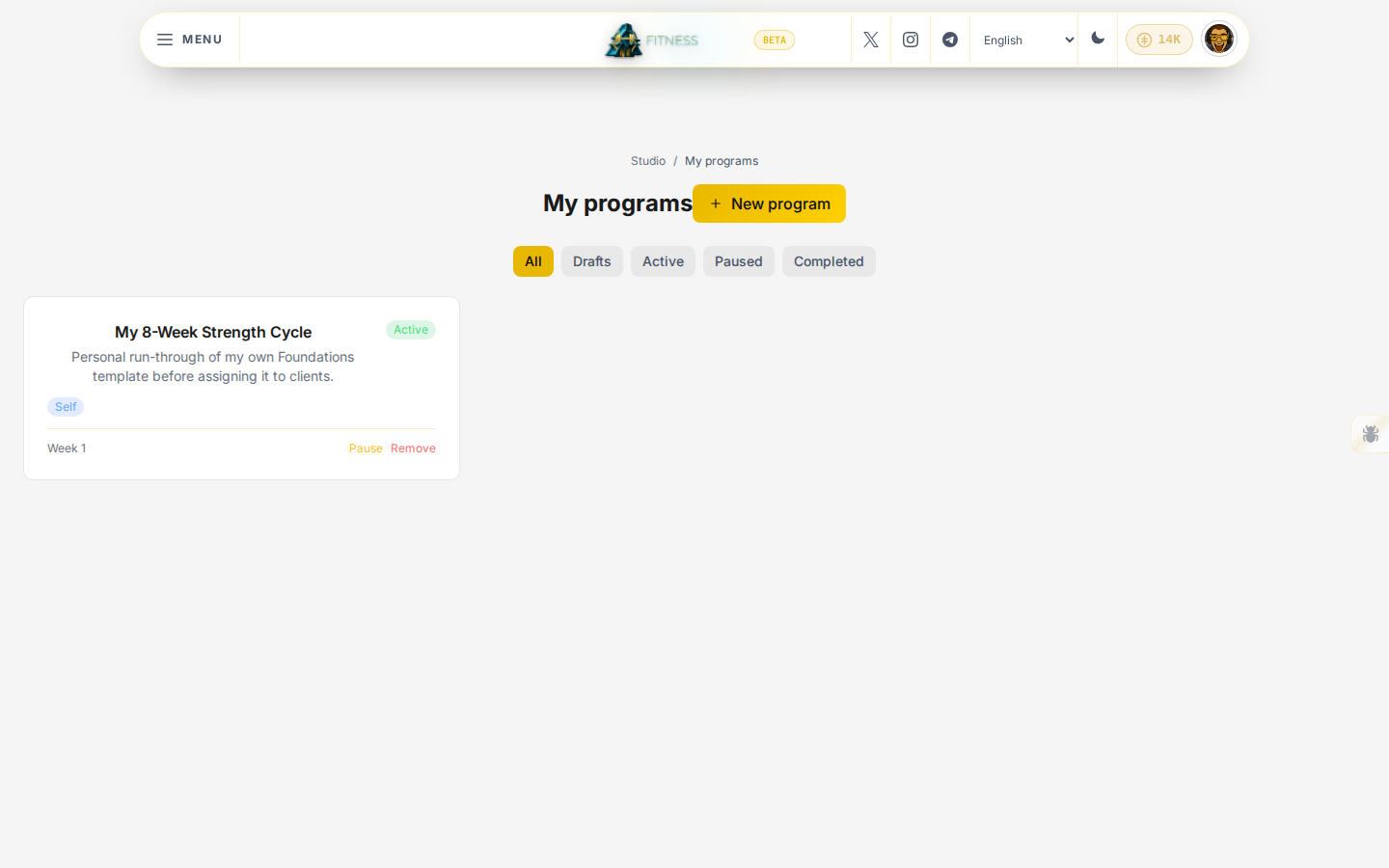The width and height of the screenshot is (1389, 868).
Task: Click the Self tag on program card
Action: pyautogui.click(x=66, y=407)
